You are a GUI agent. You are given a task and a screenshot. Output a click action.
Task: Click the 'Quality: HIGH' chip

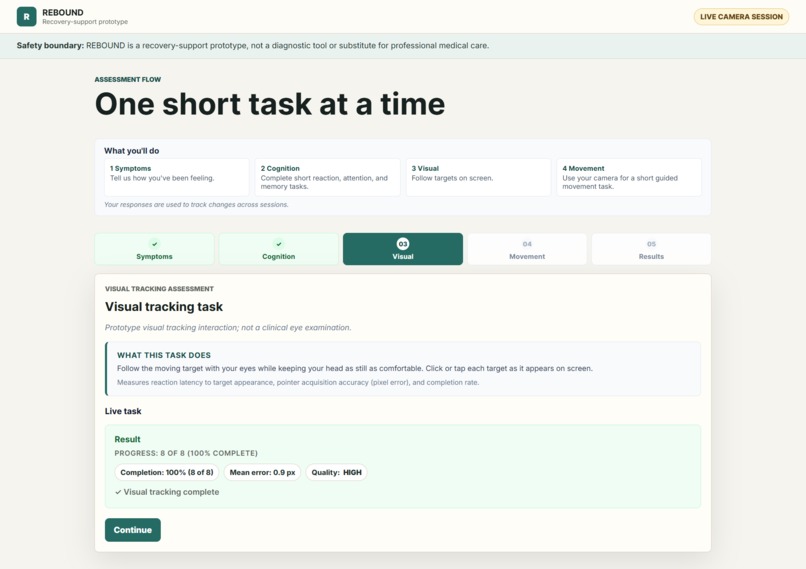336,472
